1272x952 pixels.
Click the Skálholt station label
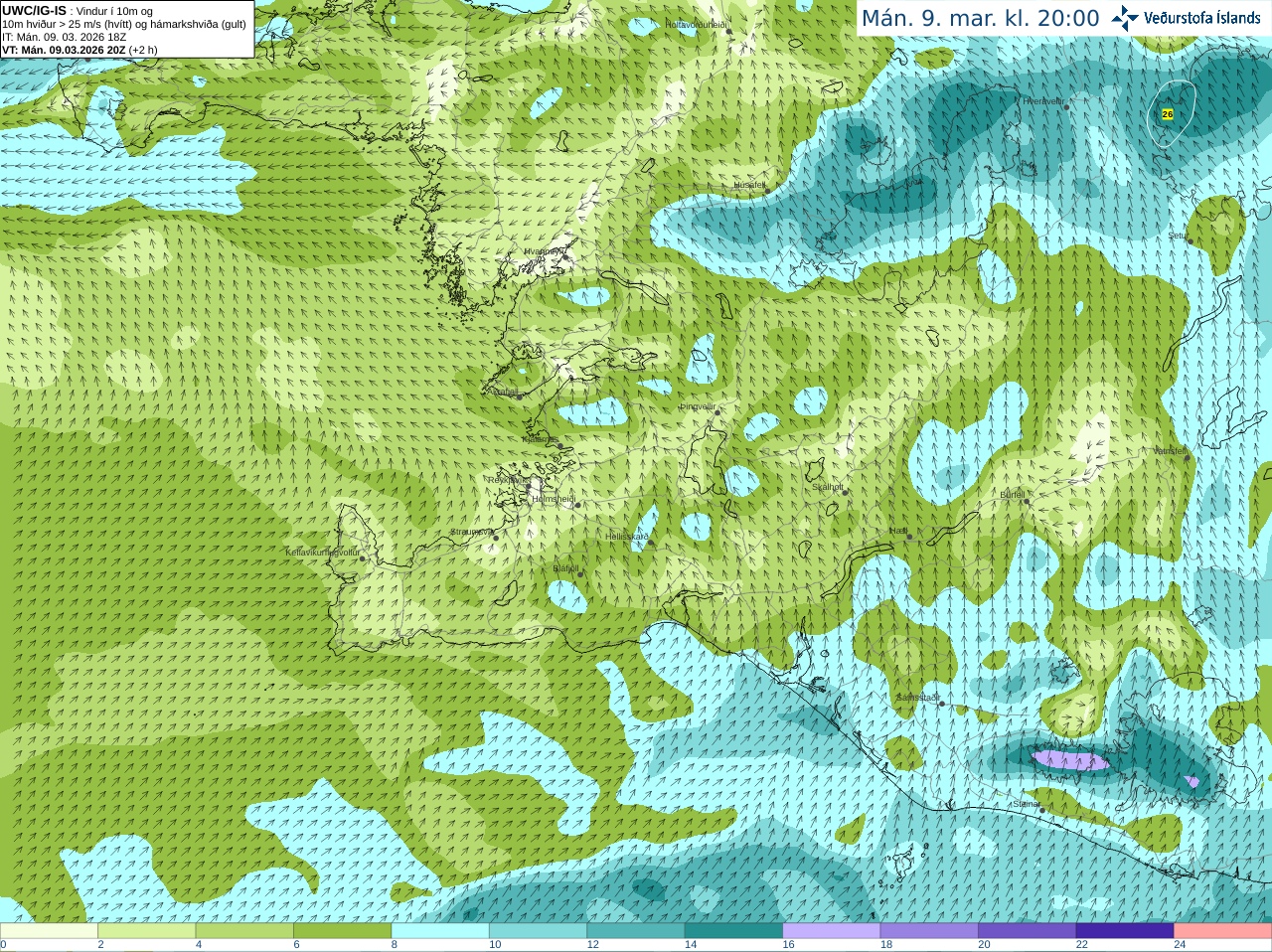[827, 487]
